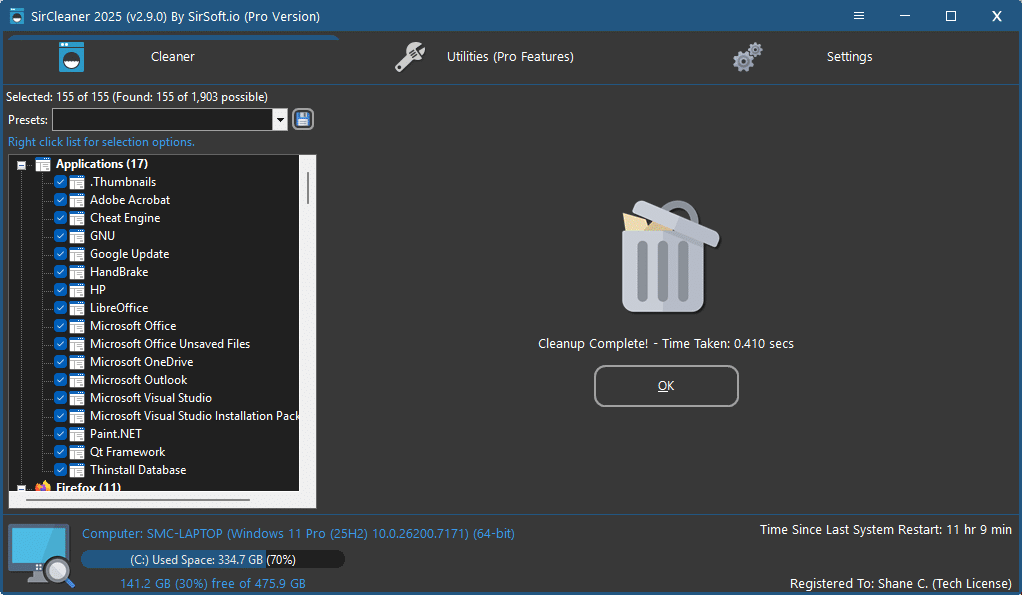Switch to the Utilities (Pro Features) tab

point(510,57)
